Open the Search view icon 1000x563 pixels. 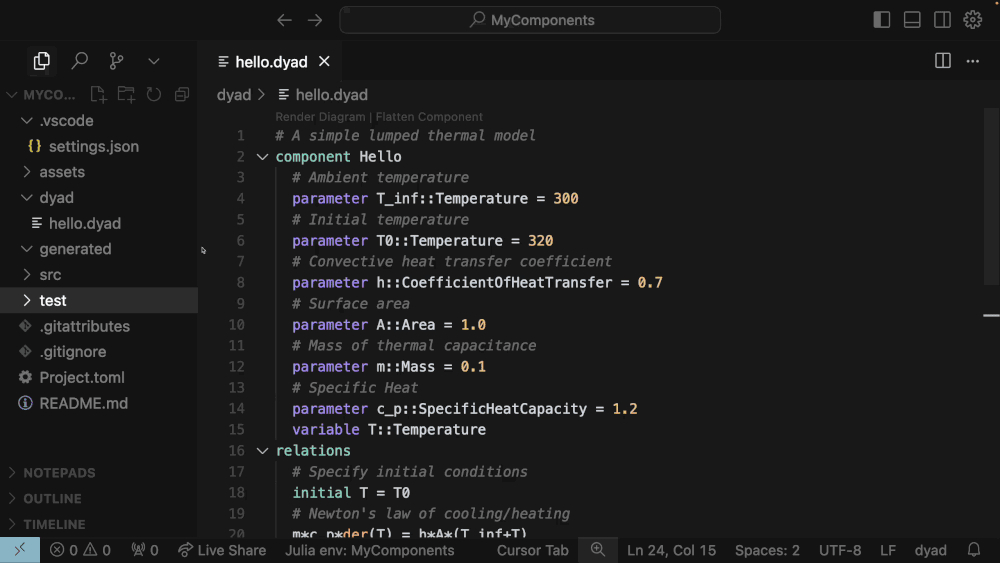80,61
